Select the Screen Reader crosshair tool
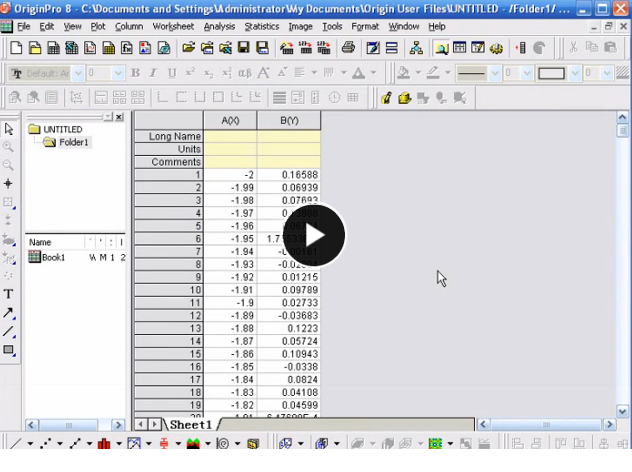The height and width of the screenshot is (472, 632). (8, 184)
